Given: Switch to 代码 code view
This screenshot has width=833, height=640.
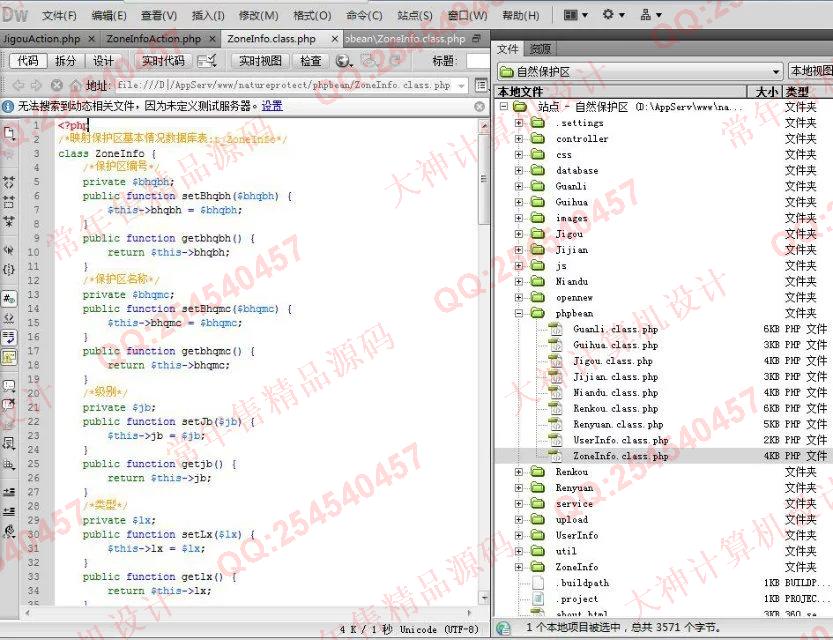Looking at the screenshot, I should click(28, 61).
